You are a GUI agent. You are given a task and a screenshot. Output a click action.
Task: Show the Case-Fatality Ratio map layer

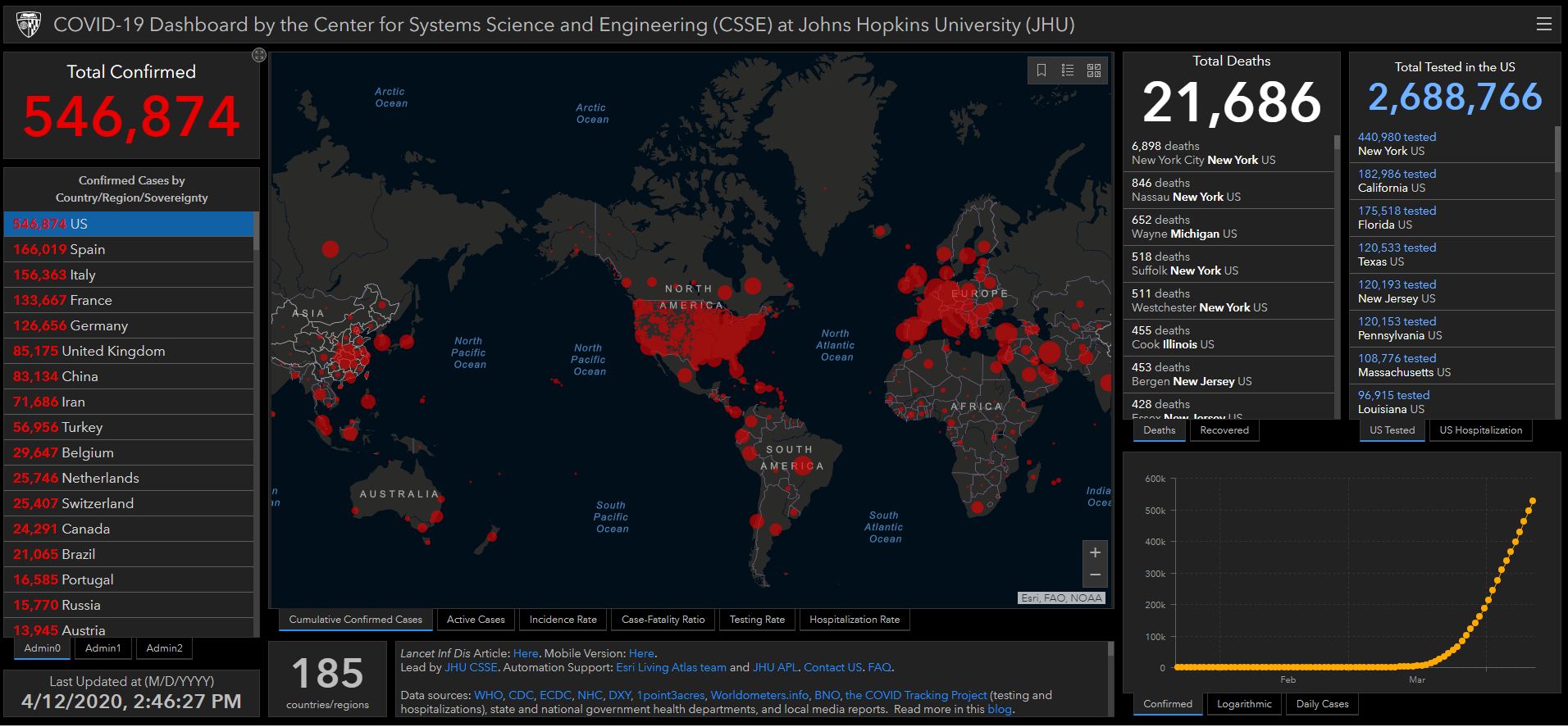[663, 620]
